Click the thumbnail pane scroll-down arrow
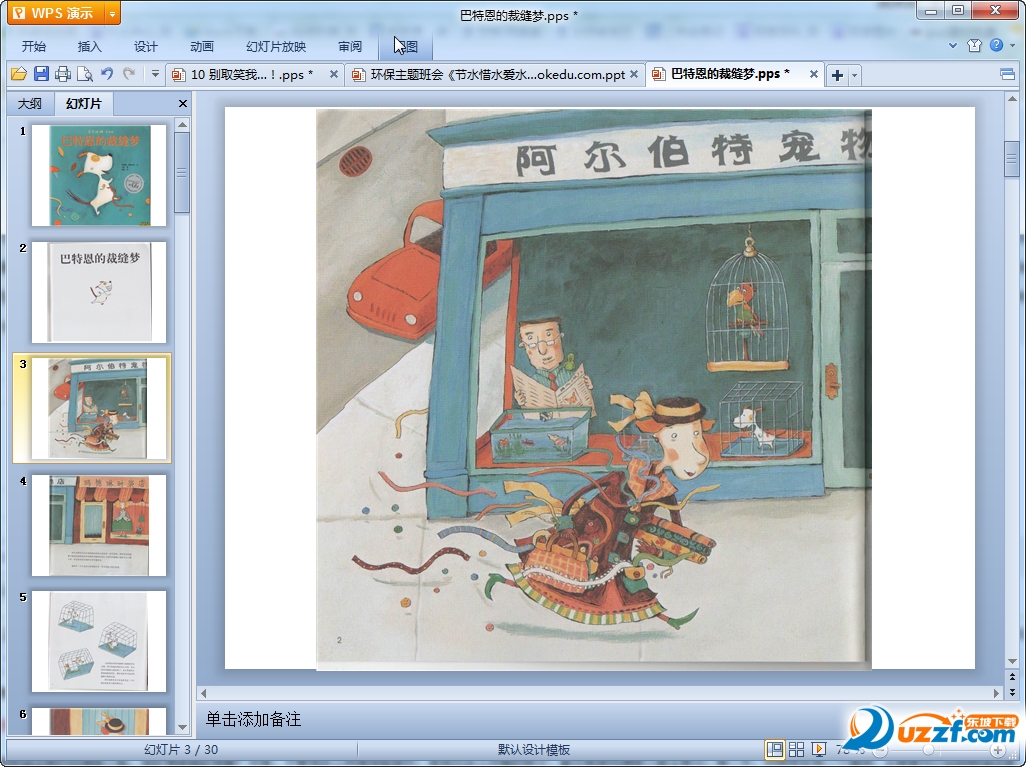This screenshot has height=767, width=1026. click(x=183, y=726)
